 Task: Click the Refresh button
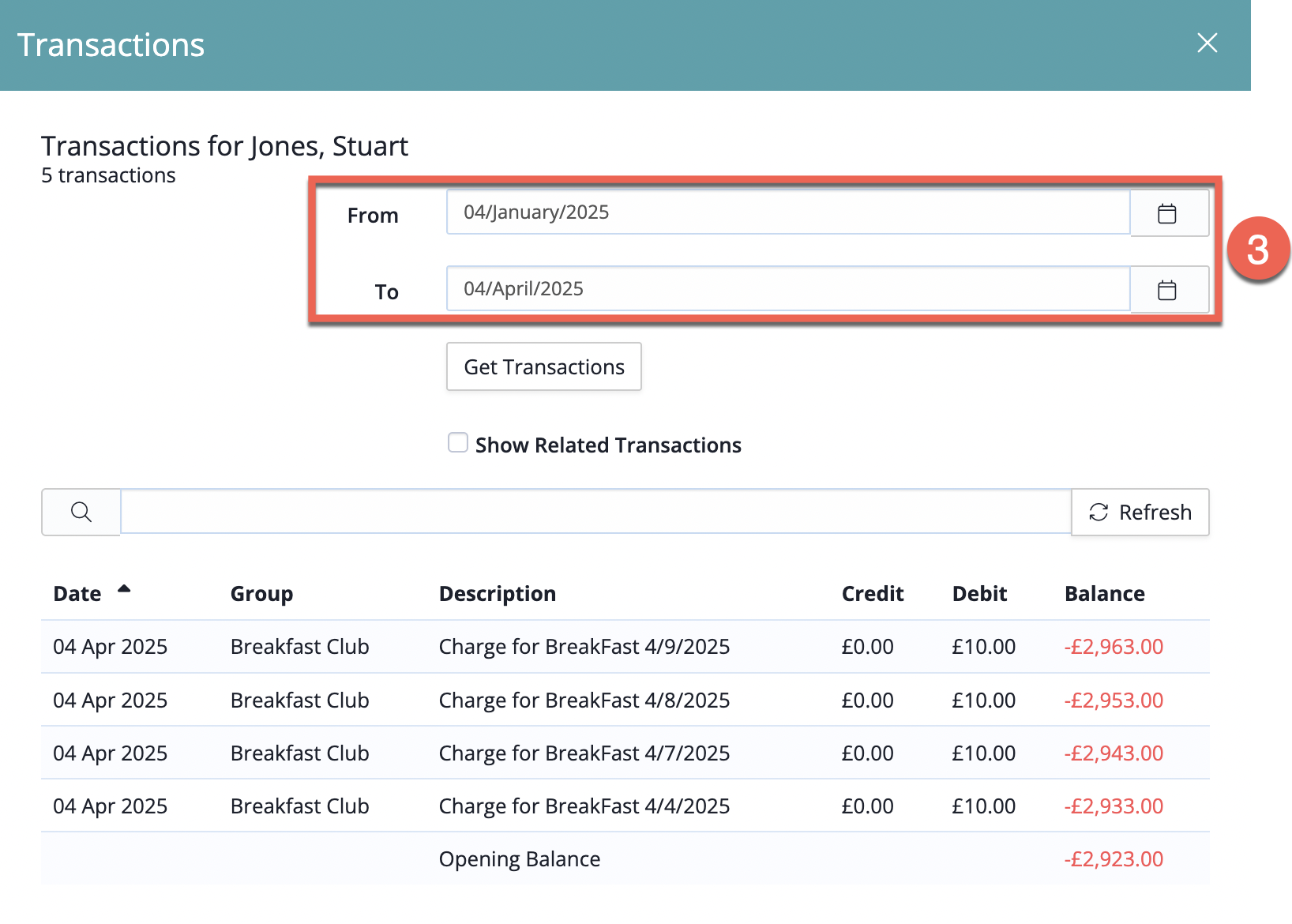[x=1140, y=512]
